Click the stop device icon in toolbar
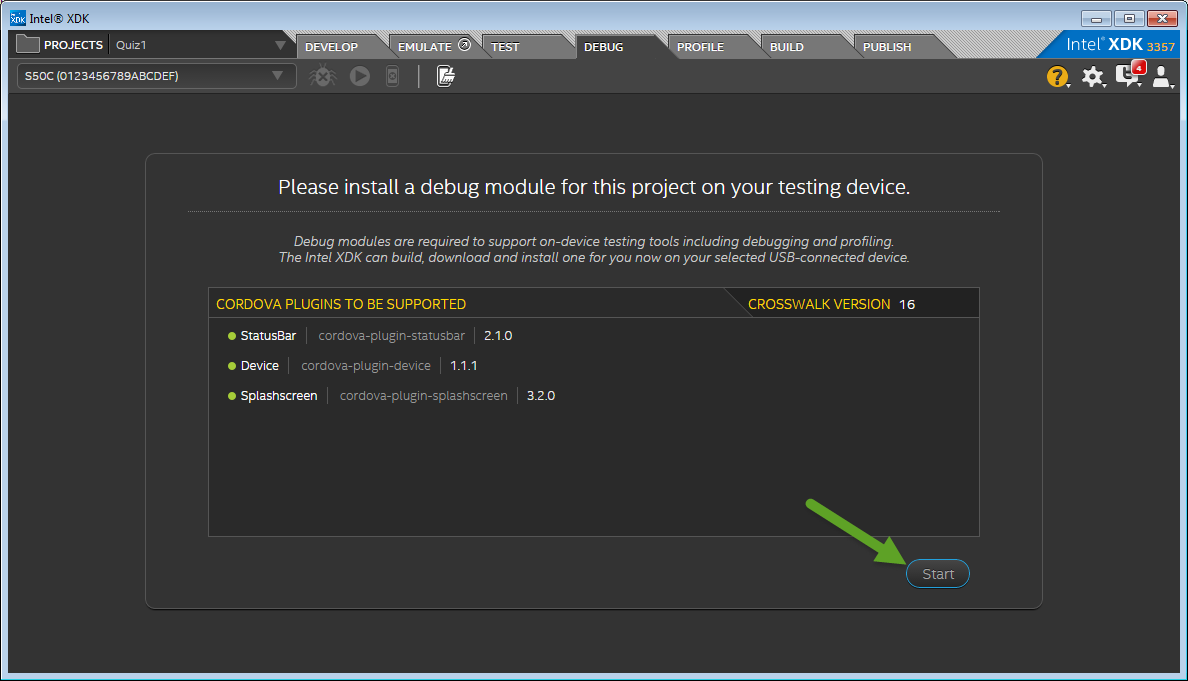Screen dimensions: 1188x681 [392, 76]
